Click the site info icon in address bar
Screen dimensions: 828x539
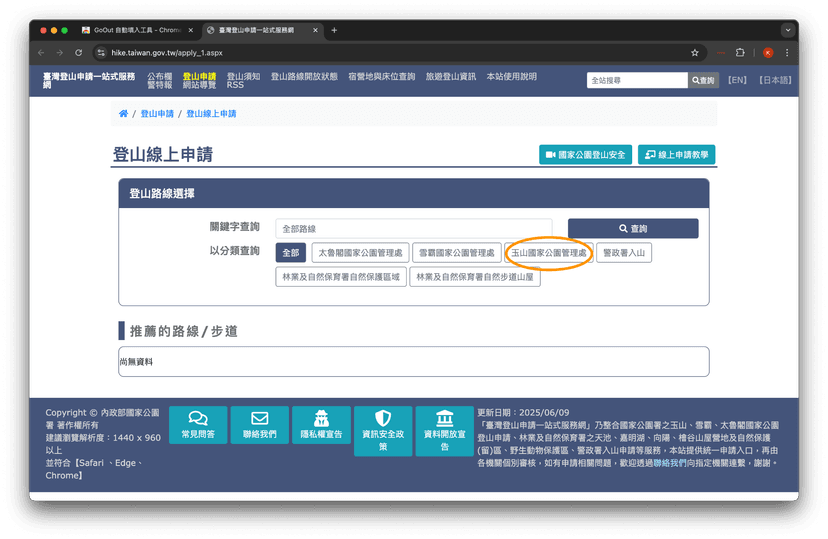pos(101,53)
